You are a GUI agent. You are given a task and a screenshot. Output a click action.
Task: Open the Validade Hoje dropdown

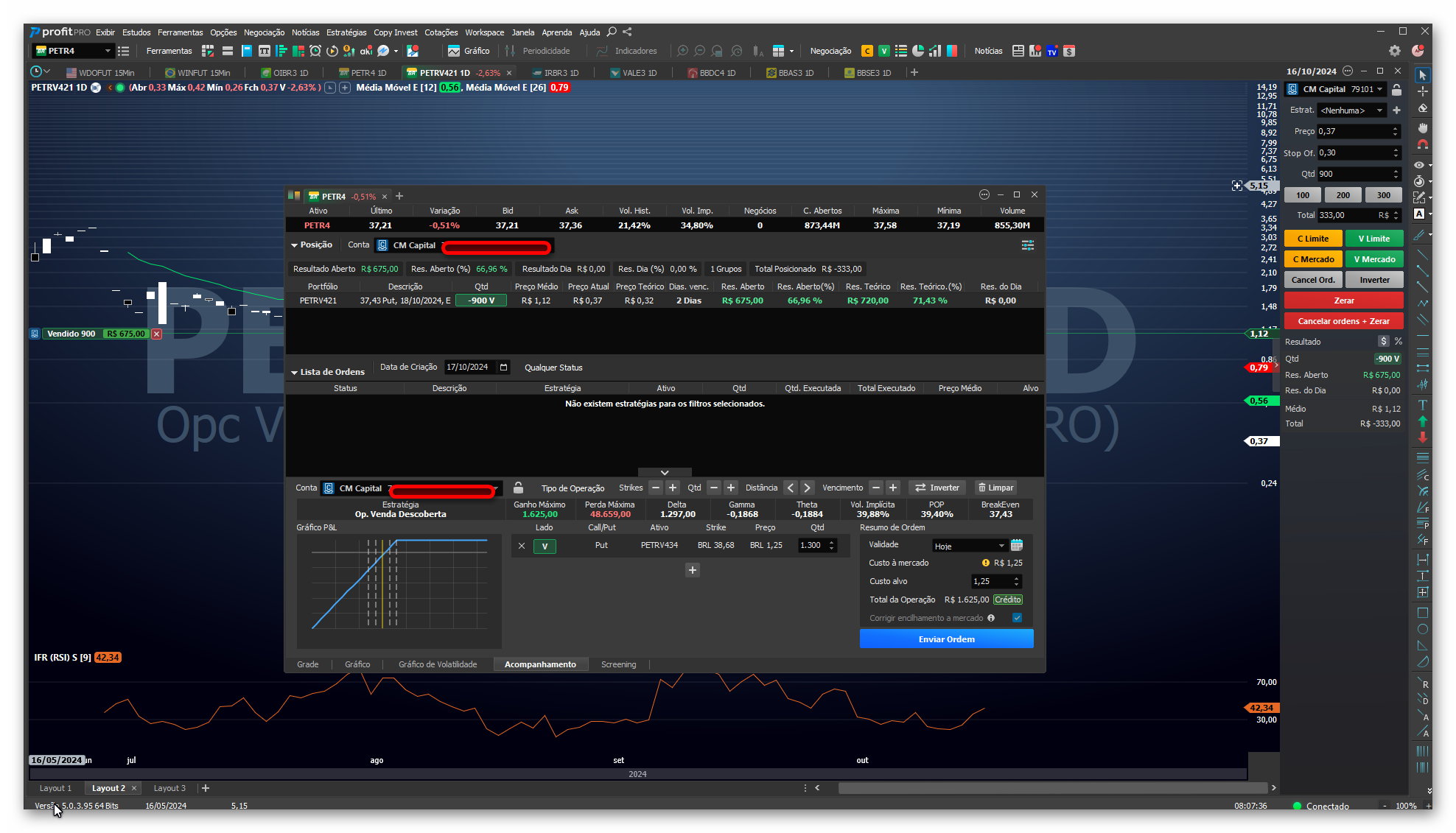coord(1001,546)
